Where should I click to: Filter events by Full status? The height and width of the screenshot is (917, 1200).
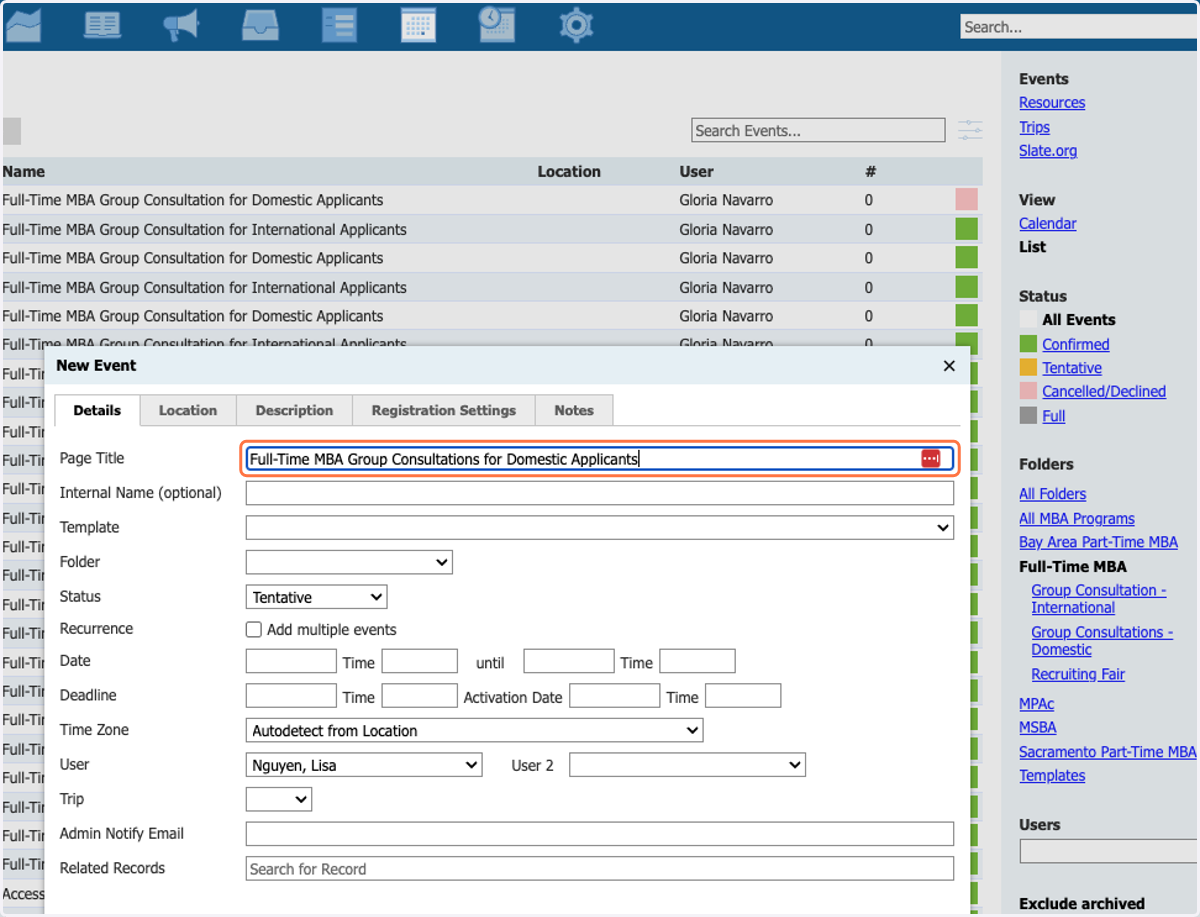(1054, 416)
